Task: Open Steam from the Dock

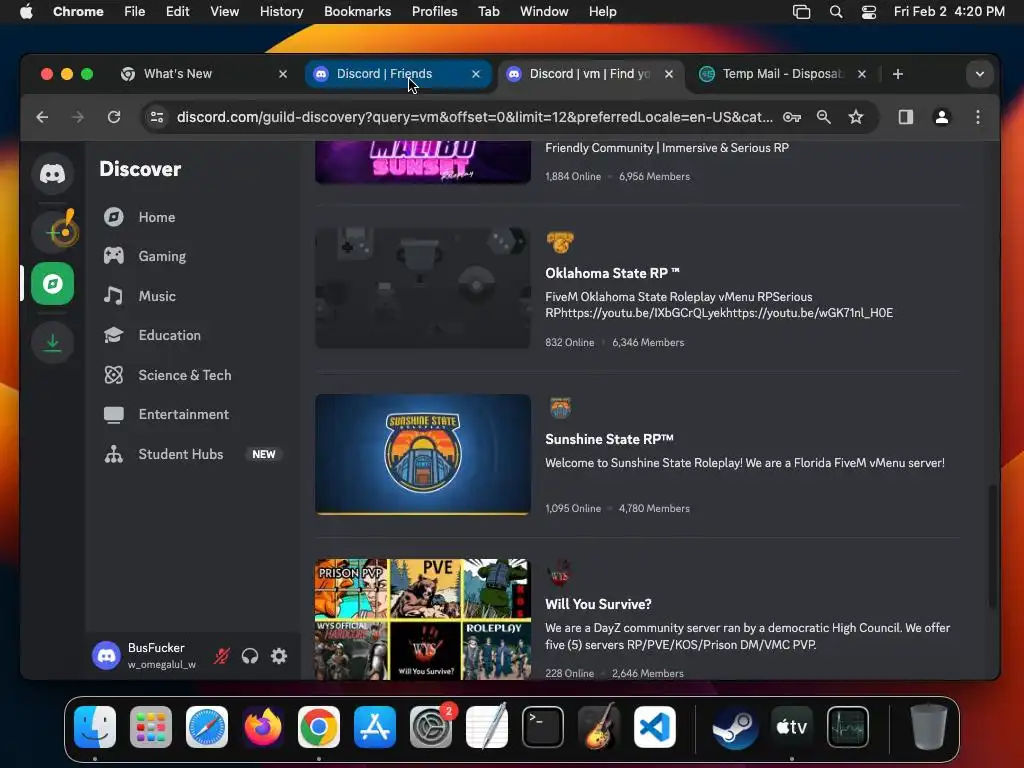Action: point(735,726)
